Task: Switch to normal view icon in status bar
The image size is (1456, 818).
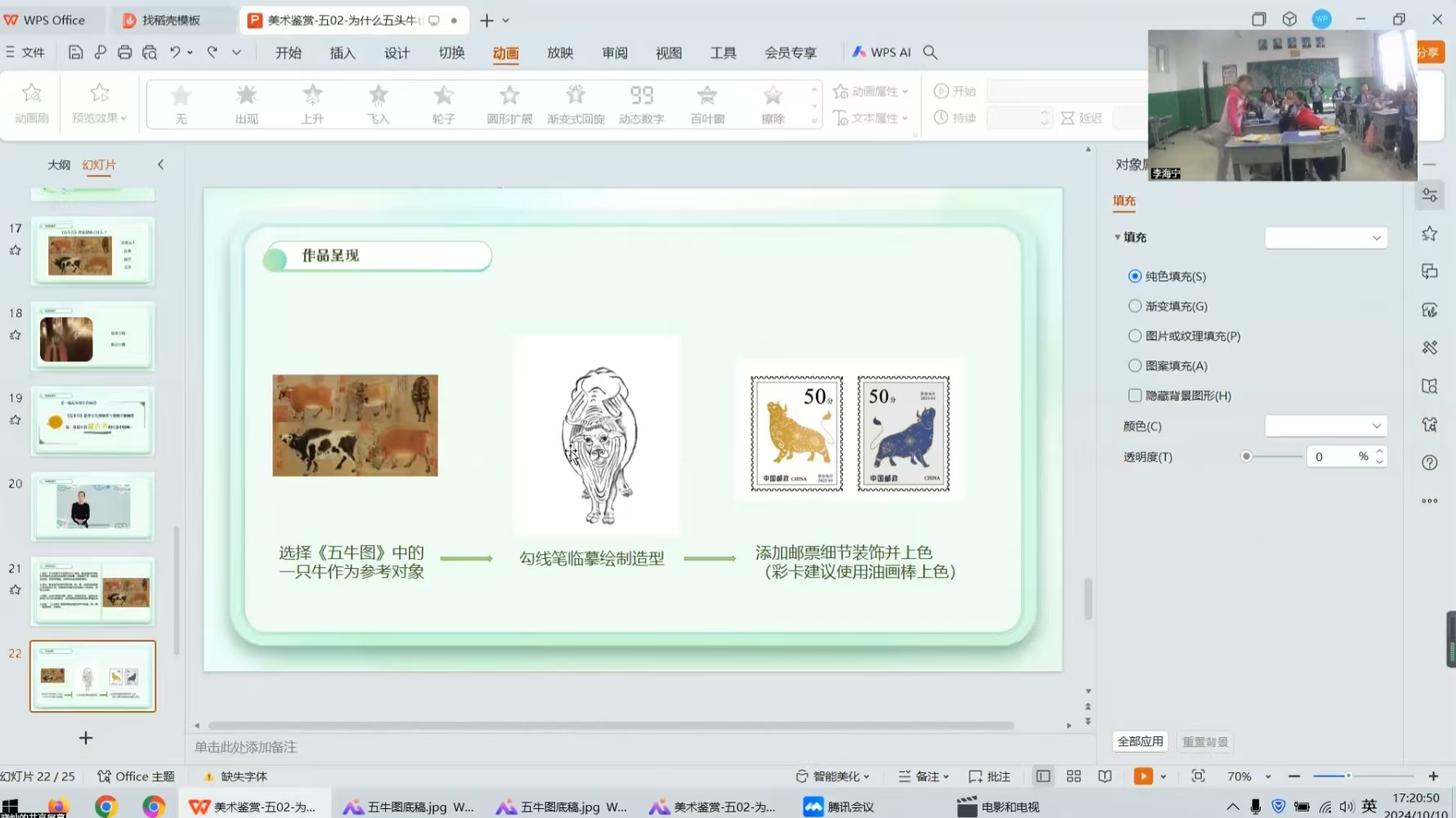Action: click(1043, 776)
